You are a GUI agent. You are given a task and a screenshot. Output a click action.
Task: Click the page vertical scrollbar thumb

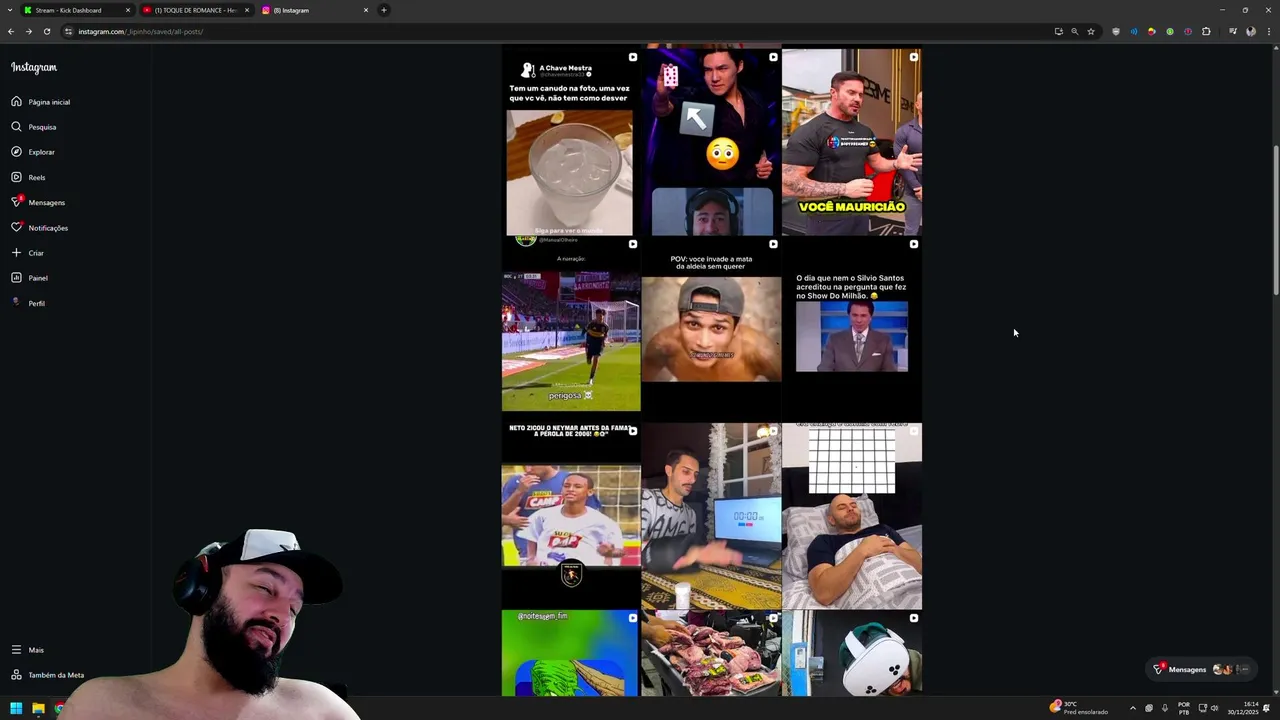[1275, 220]
